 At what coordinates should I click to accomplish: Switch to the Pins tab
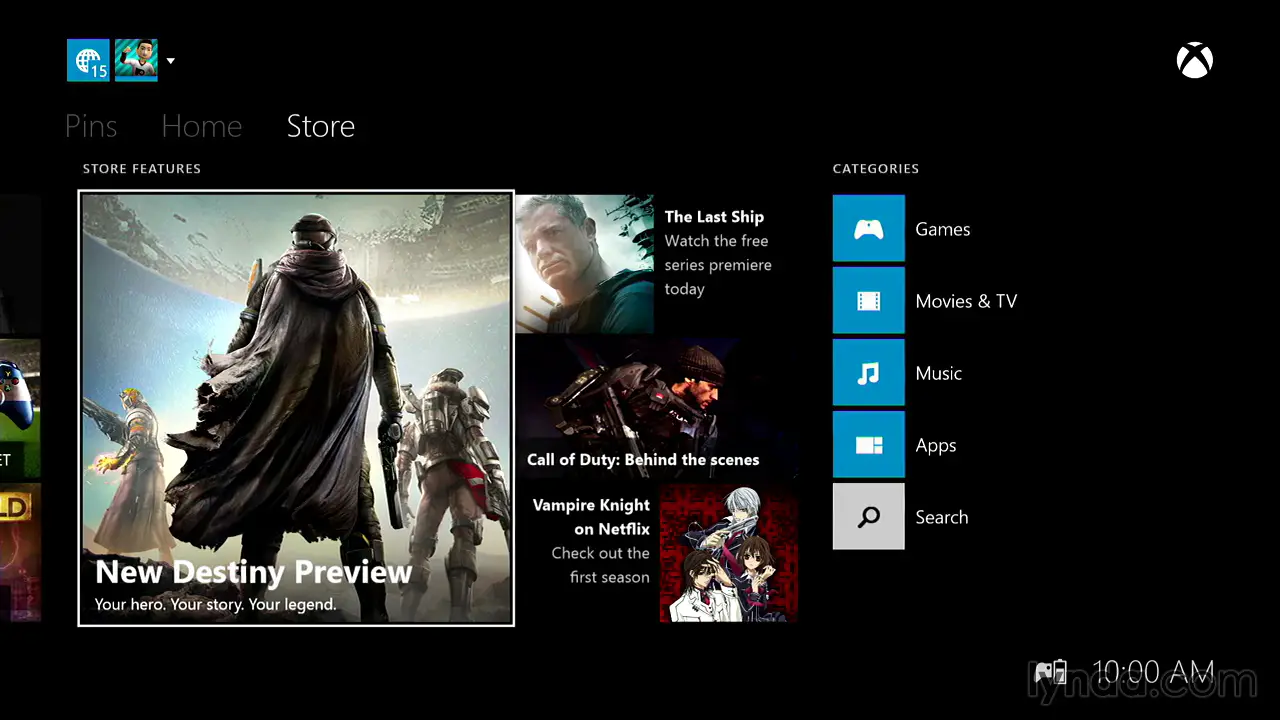pyautogui.click(x=91, y=126)
